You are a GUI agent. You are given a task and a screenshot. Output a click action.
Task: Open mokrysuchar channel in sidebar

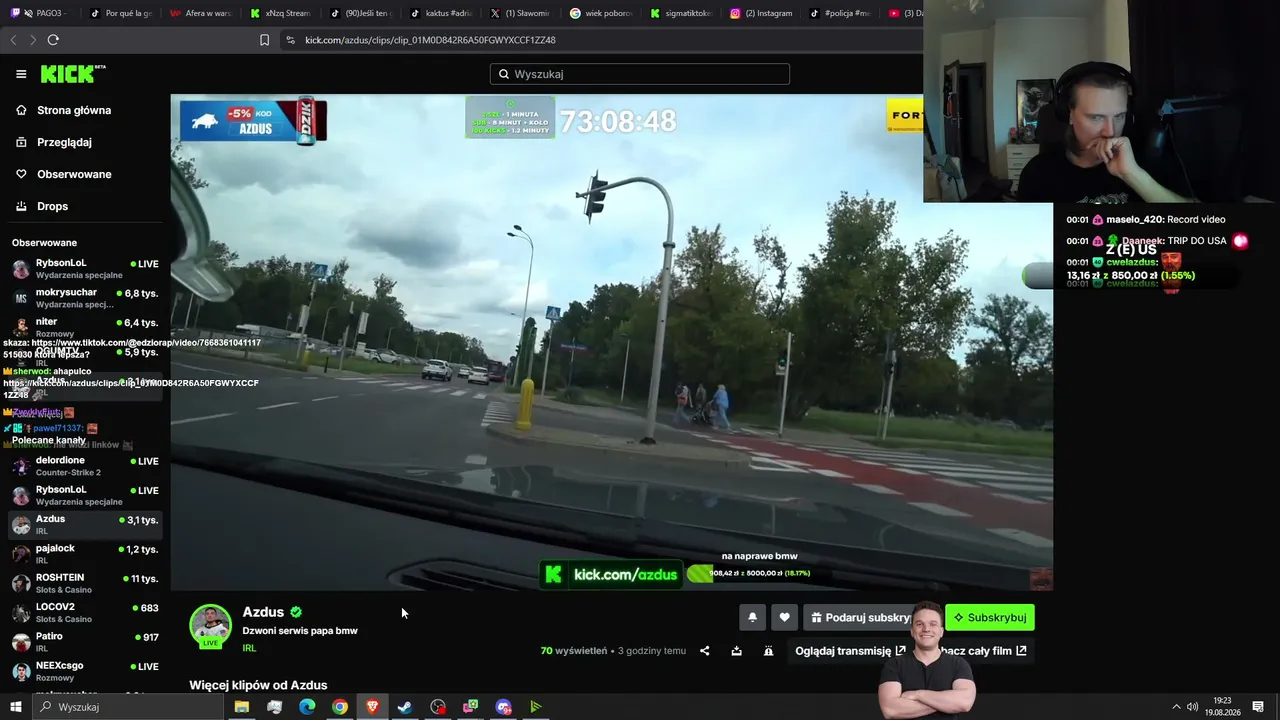85,298
